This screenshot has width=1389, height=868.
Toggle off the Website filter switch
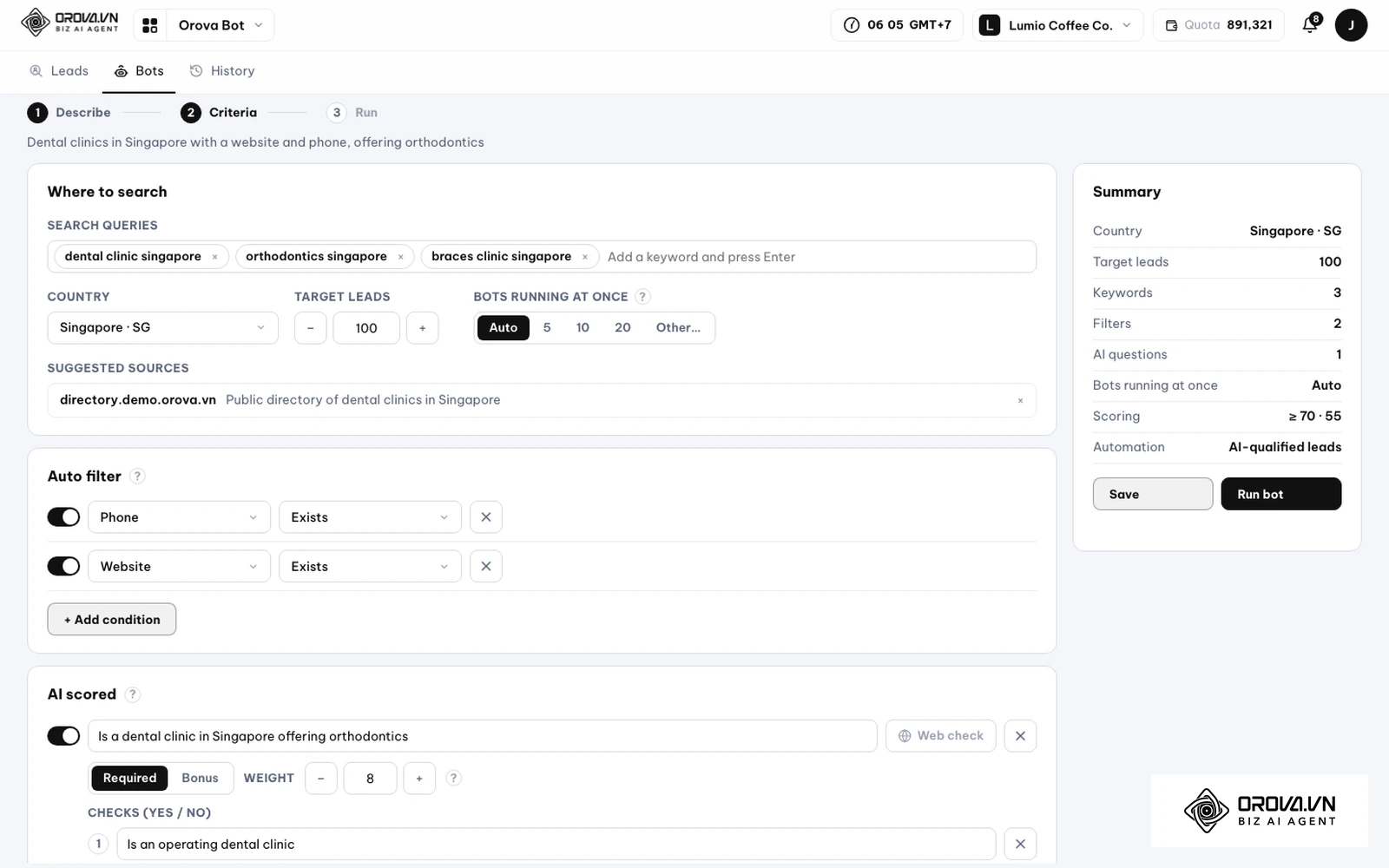tap(63, 567)
